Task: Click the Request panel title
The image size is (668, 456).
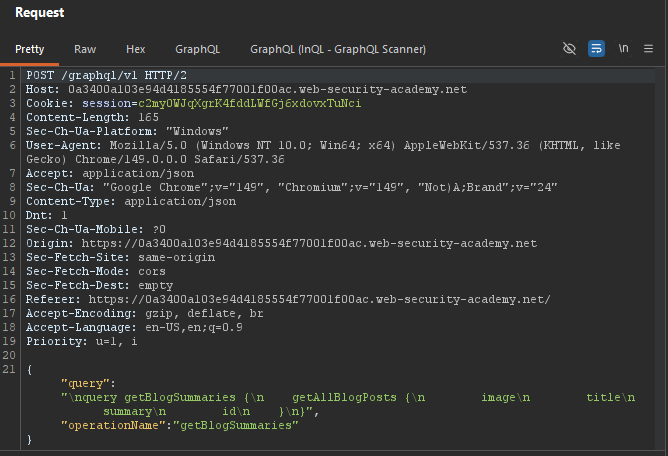Action: 40,13
